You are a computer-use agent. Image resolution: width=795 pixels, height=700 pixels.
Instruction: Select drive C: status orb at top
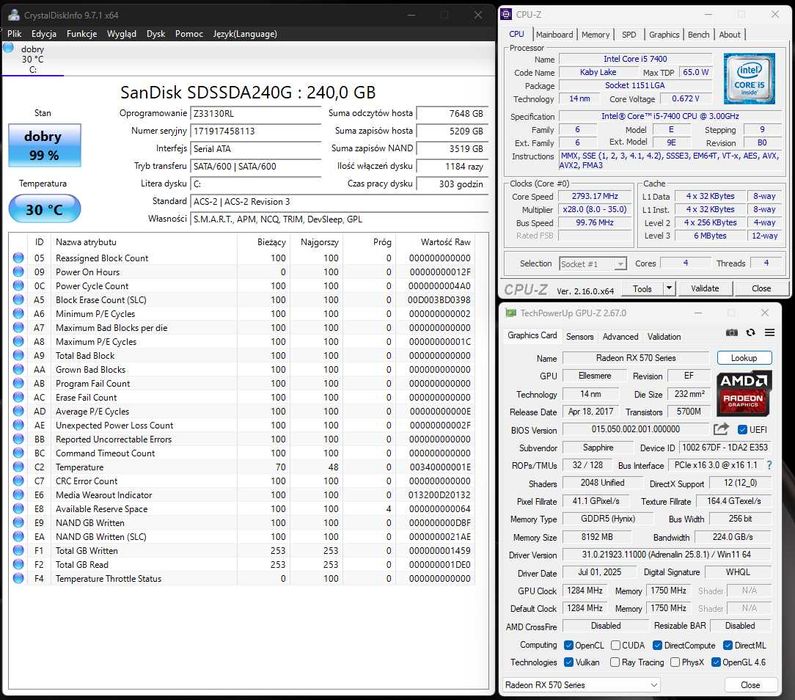coord(9,48)
